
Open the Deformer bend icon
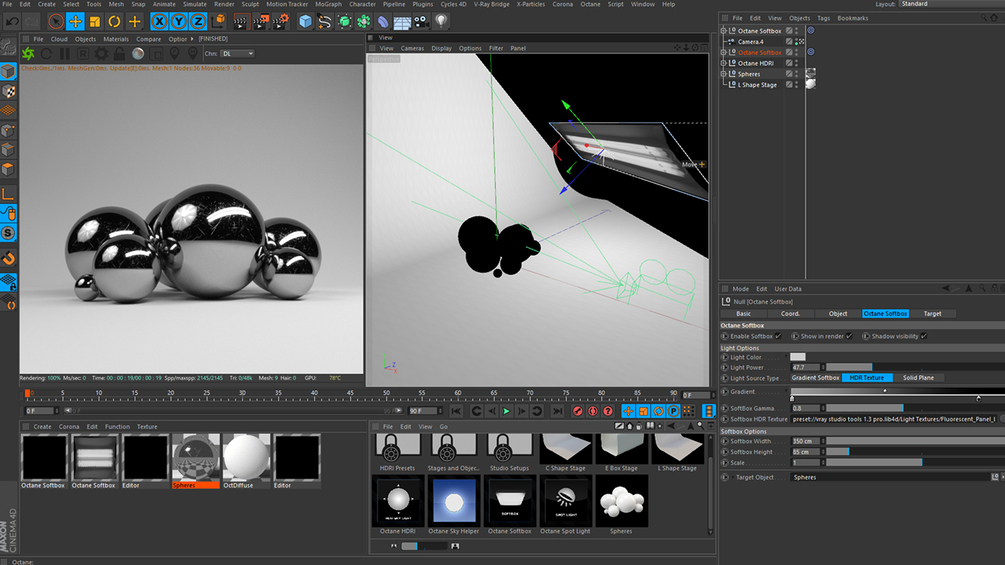383,22
